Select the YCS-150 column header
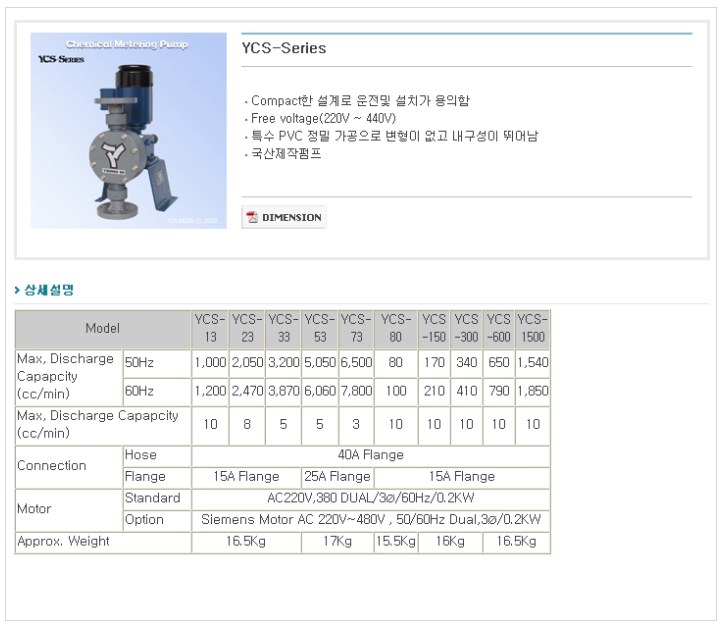Screen dimensions: 724x628 [x=434, y=329]
